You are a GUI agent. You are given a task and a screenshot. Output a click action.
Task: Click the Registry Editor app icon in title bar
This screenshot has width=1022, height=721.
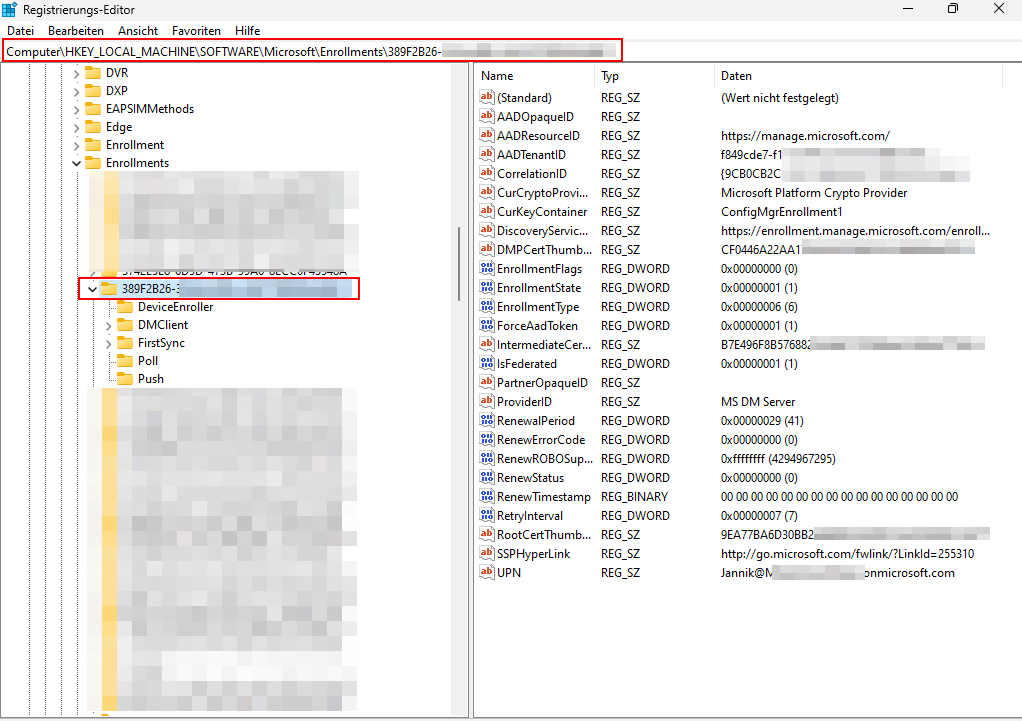[9, 10]
